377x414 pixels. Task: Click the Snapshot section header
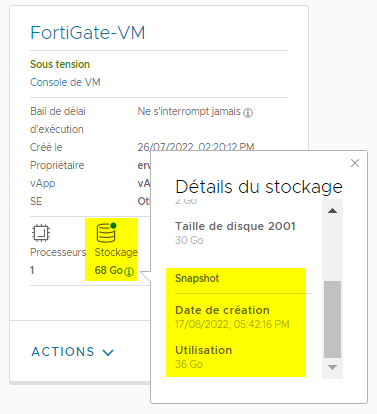[x=197, y=278]
